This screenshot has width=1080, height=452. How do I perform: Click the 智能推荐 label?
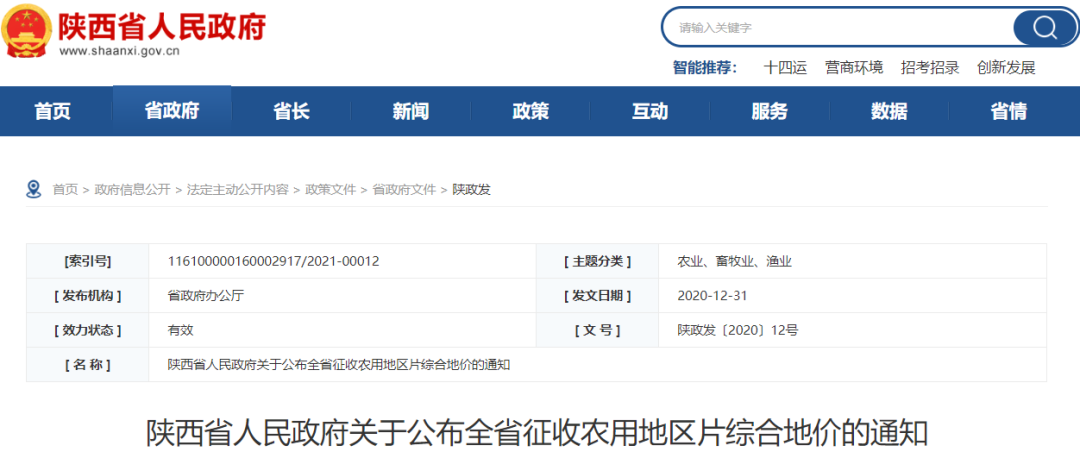coord(705,68)
